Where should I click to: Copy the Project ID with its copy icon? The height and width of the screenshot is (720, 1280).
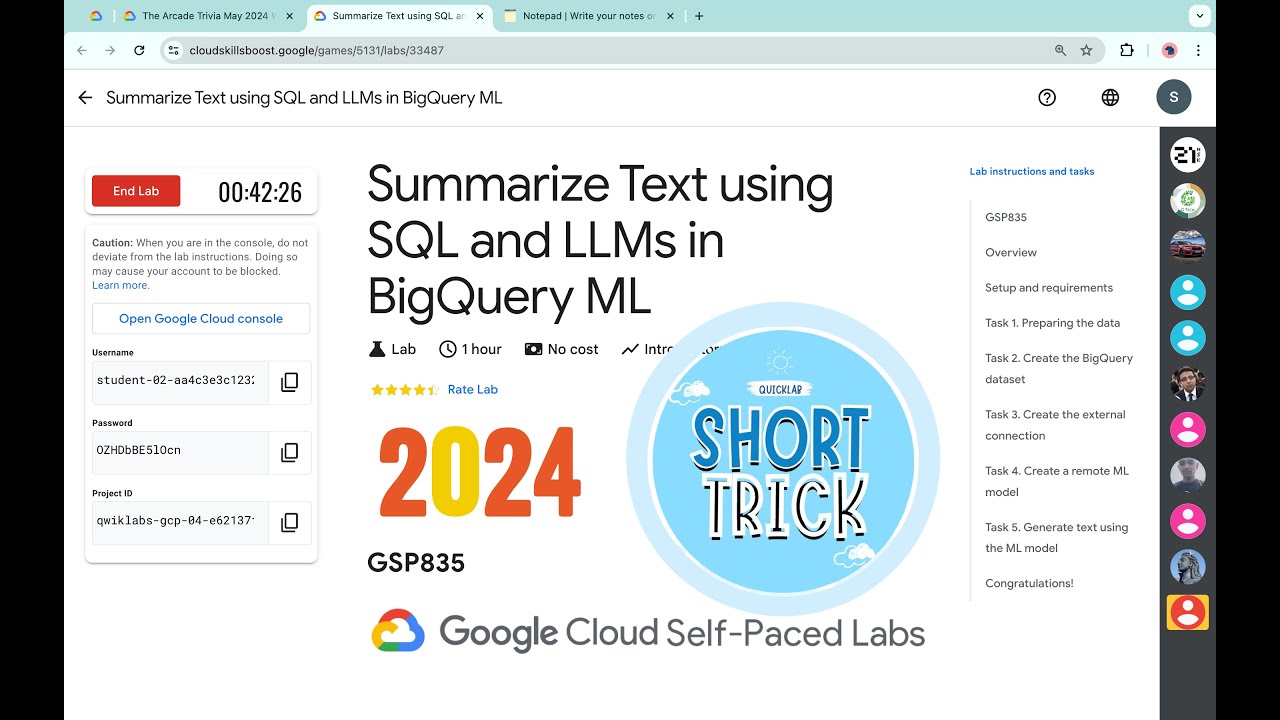(290, 522)
